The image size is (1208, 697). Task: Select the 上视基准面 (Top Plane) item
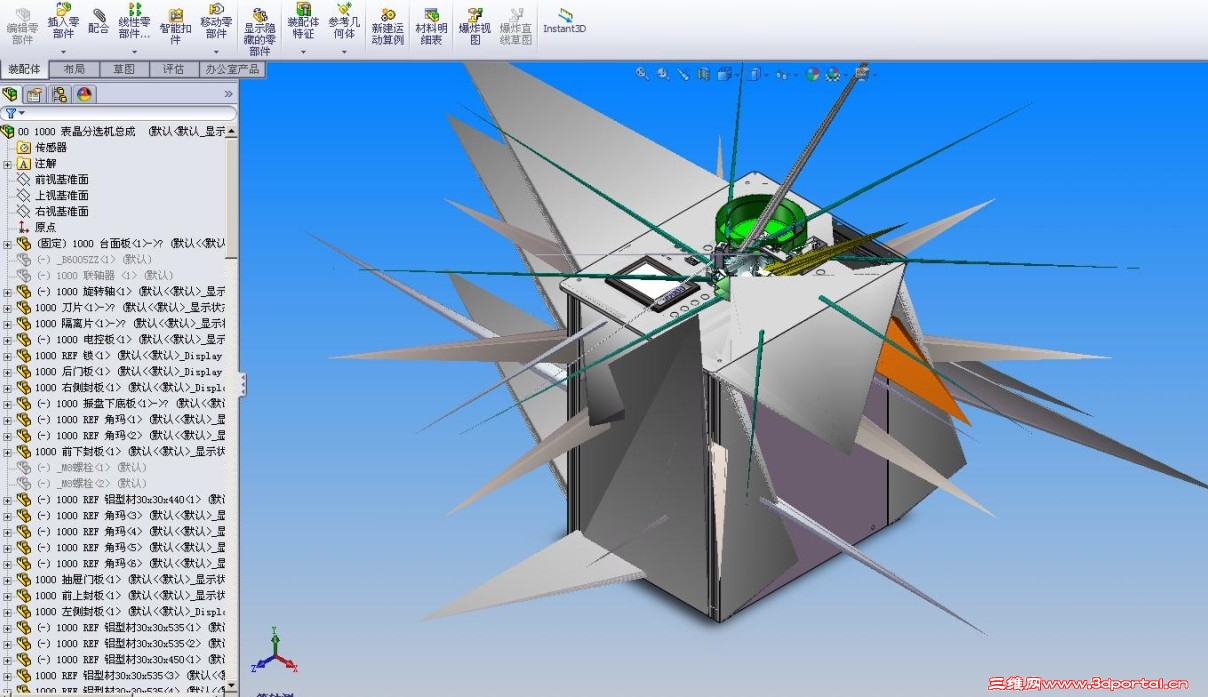point(52,195)
